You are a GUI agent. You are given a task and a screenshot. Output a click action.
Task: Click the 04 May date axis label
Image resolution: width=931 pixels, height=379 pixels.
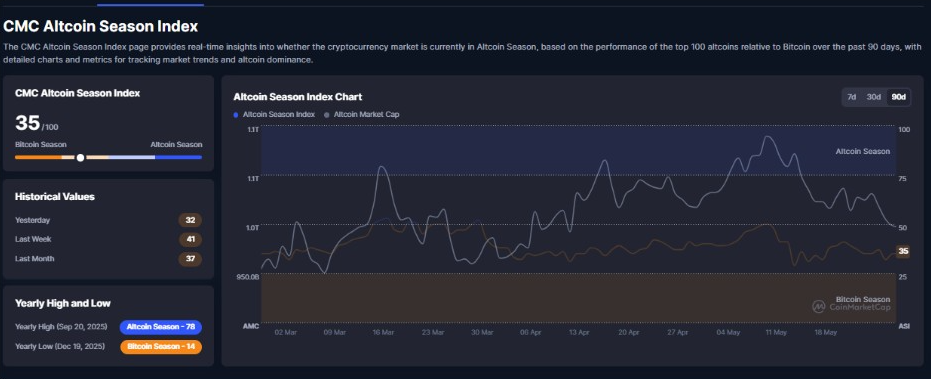727,333
